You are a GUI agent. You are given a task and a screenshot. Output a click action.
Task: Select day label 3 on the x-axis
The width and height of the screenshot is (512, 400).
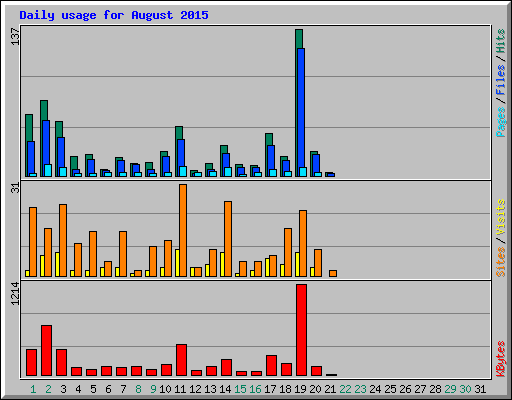point(63,389)
